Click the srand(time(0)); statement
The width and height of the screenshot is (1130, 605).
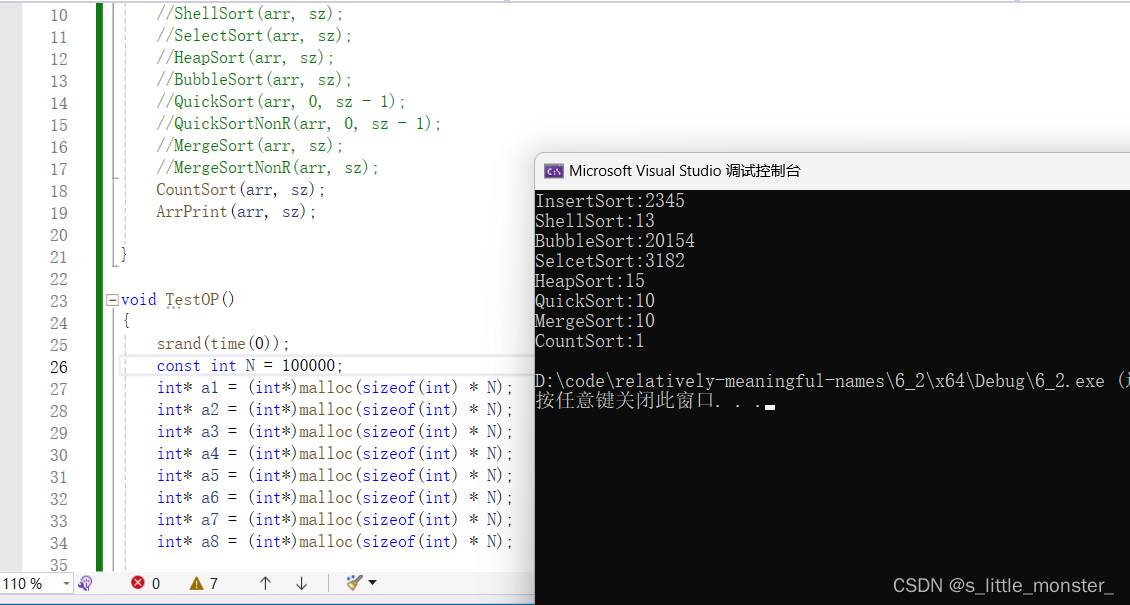pyautogui.click(x=223, y=344)
